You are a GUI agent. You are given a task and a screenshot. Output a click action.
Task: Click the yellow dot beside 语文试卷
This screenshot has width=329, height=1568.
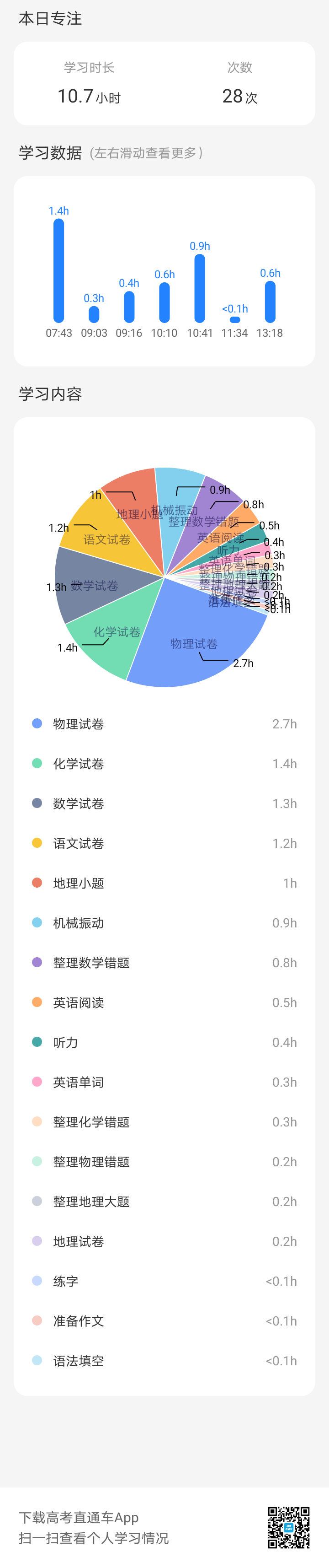(x=37, y=843)
